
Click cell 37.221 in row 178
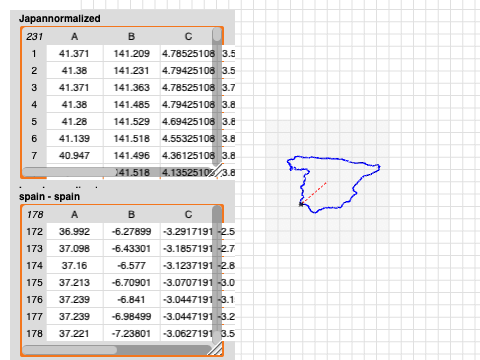75,334
